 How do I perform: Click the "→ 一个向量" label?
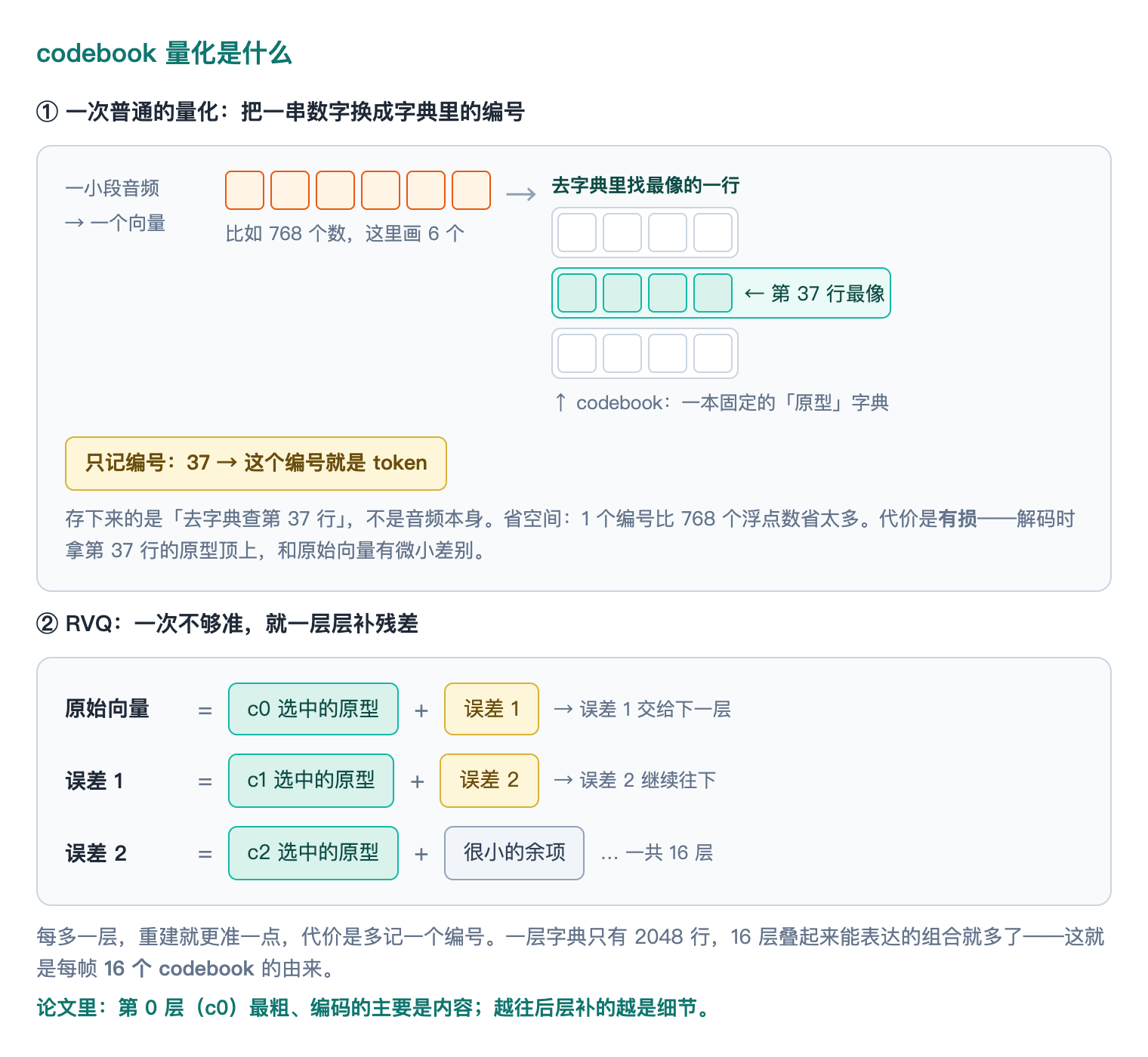click(x=116, y=223)
